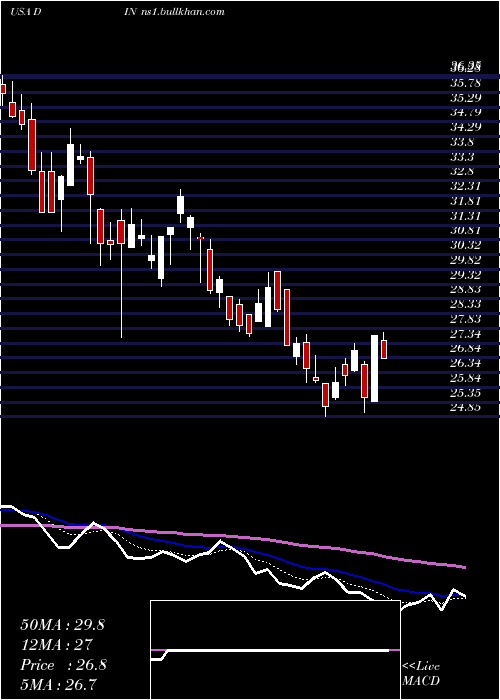Click the blue 12MA line
The height and width of the screenshot is (700, 500).
[x=232, y=547]
